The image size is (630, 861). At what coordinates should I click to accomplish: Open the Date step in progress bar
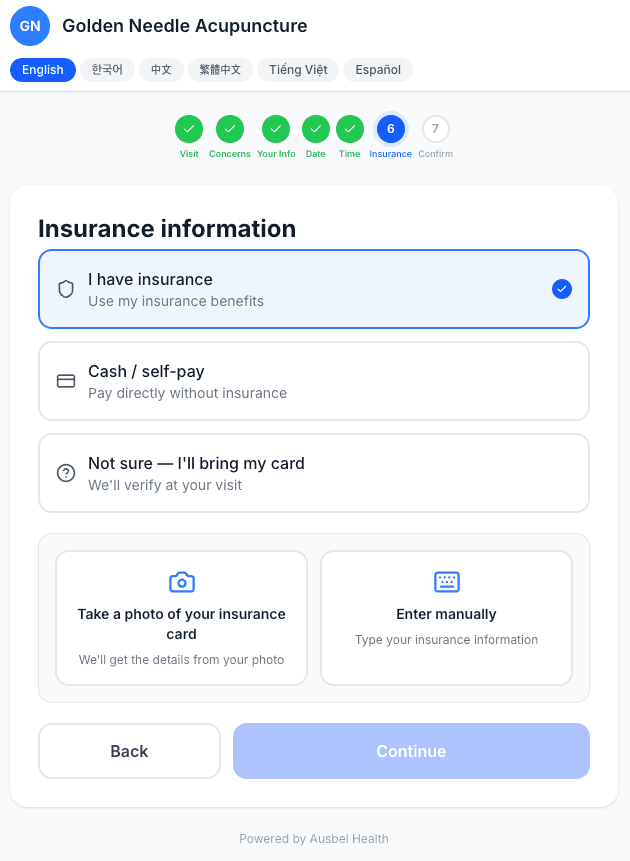point(316,129)
